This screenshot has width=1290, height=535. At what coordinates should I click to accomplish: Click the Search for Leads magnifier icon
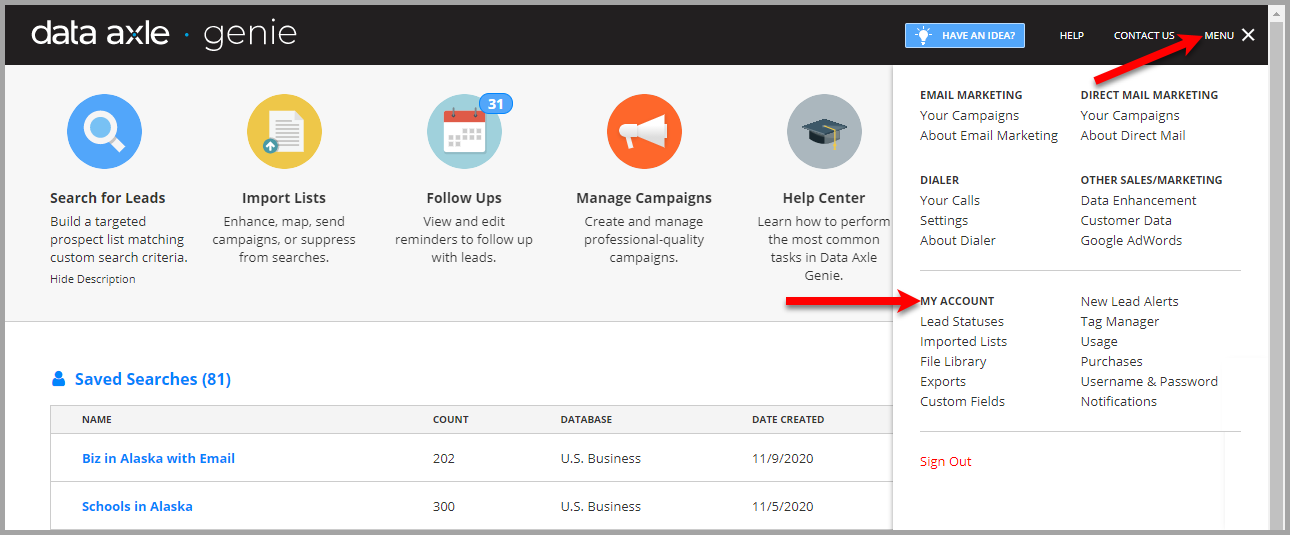[x=104, y=131]
